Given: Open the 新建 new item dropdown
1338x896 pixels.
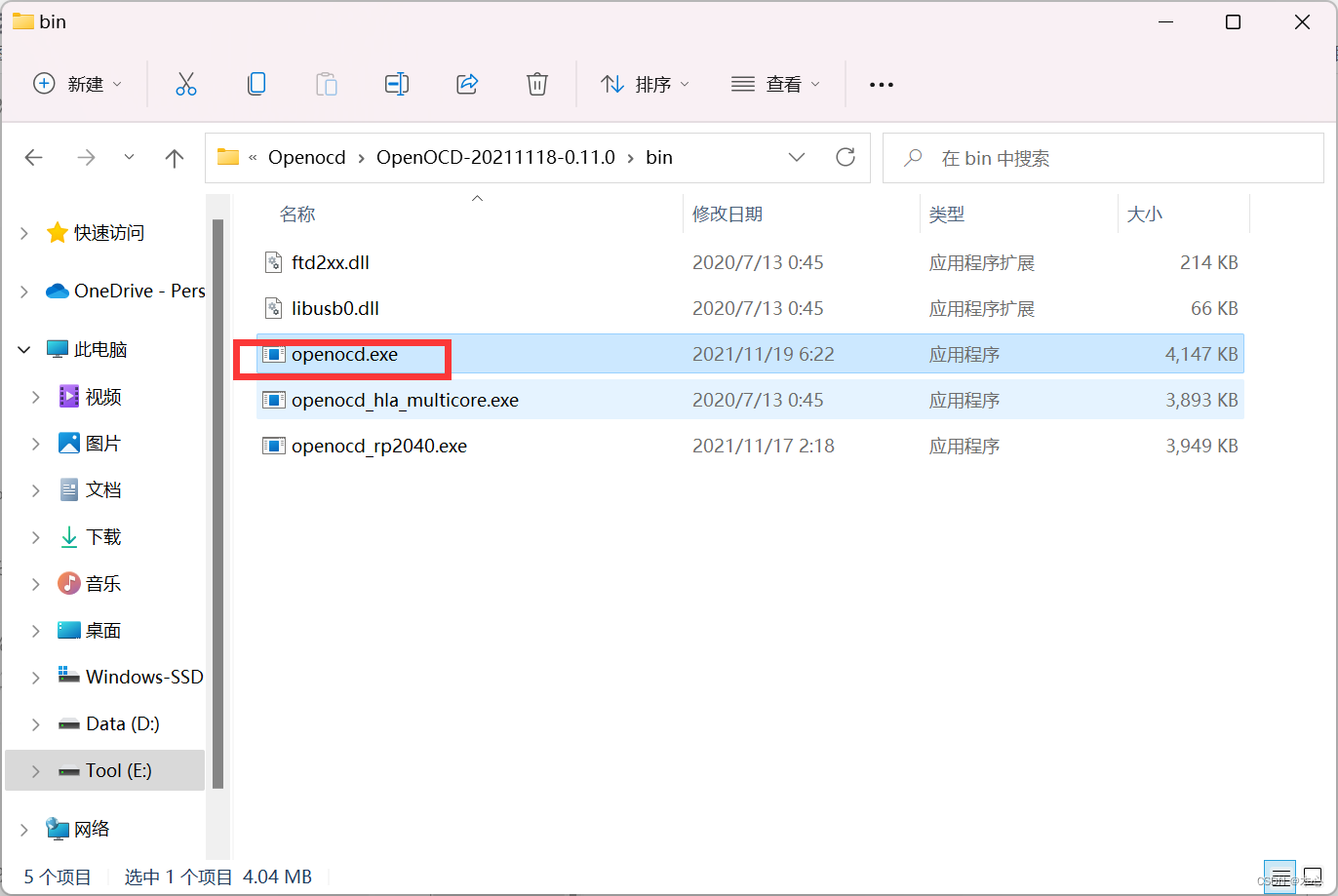Looking at the screenshot, I should click(x=78, y=84).
